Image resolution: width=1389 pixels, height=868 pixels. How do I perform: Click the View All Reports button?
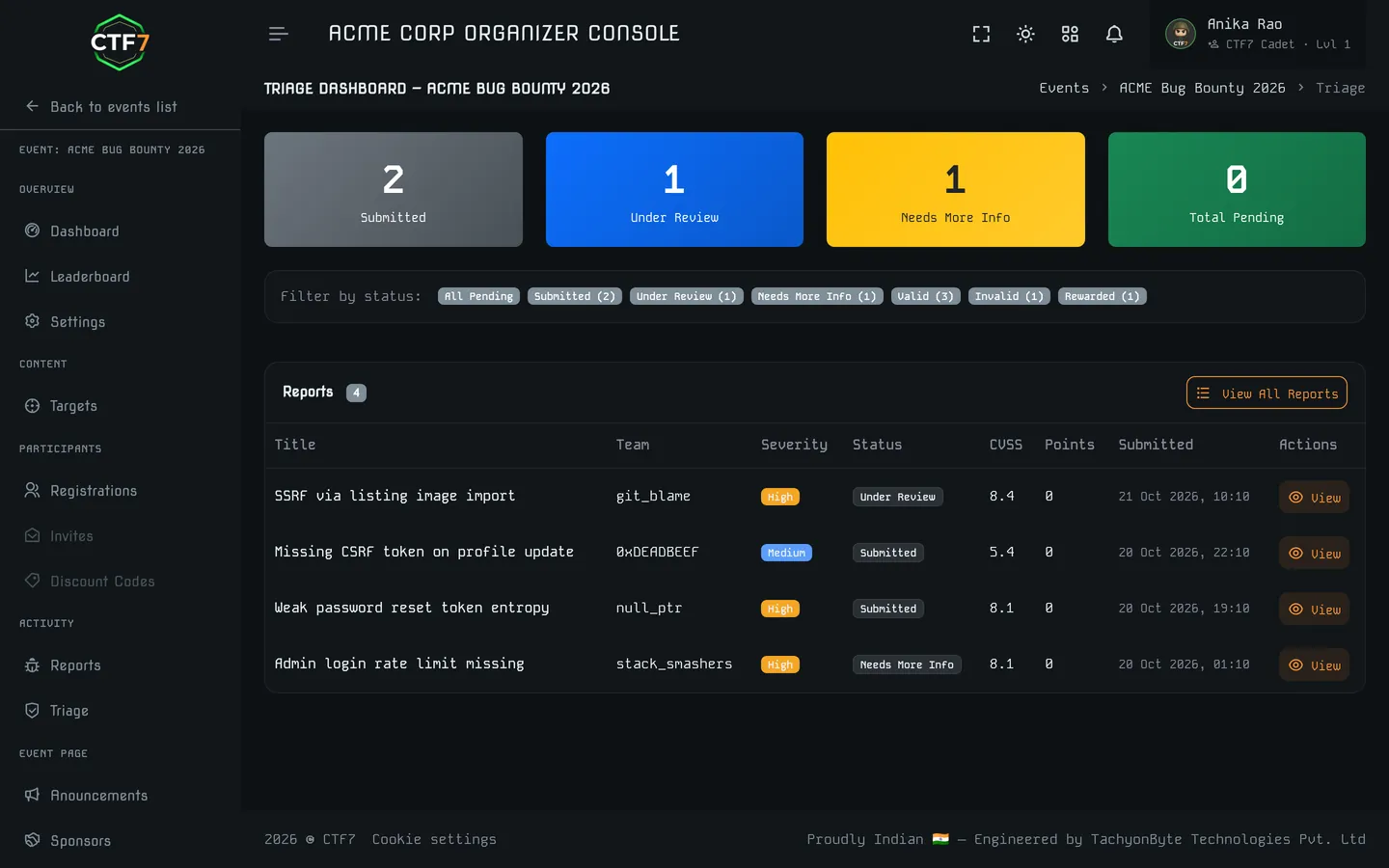coord(1266,393)
